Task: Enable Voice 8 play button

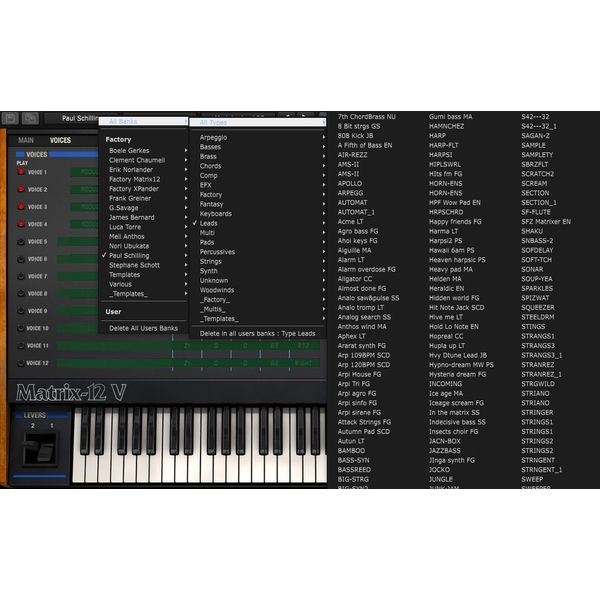Action: point(21,293)
